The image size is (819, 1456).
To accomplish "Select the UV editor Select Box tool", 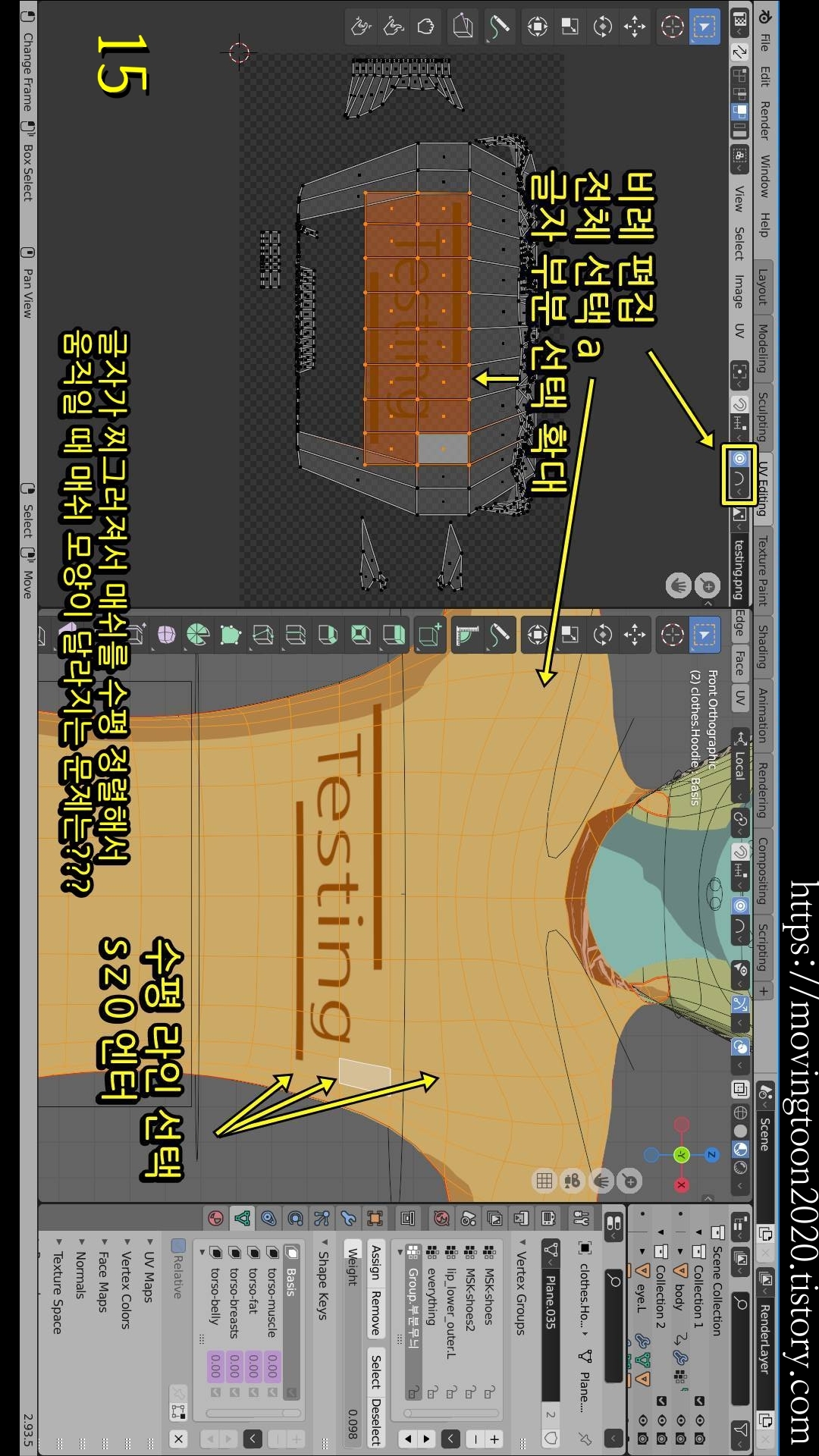I will point(704,27).
